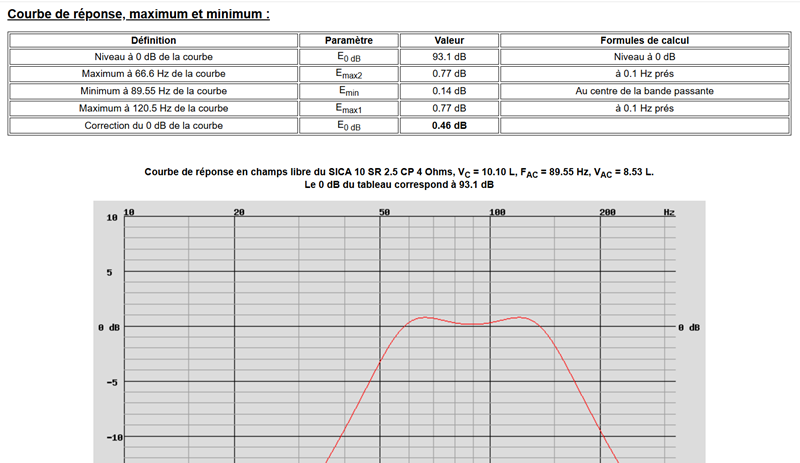This screenshot has height=463, width=800.
Task: Click the '-10' level axis label
Action: click(x=114, y=437)
